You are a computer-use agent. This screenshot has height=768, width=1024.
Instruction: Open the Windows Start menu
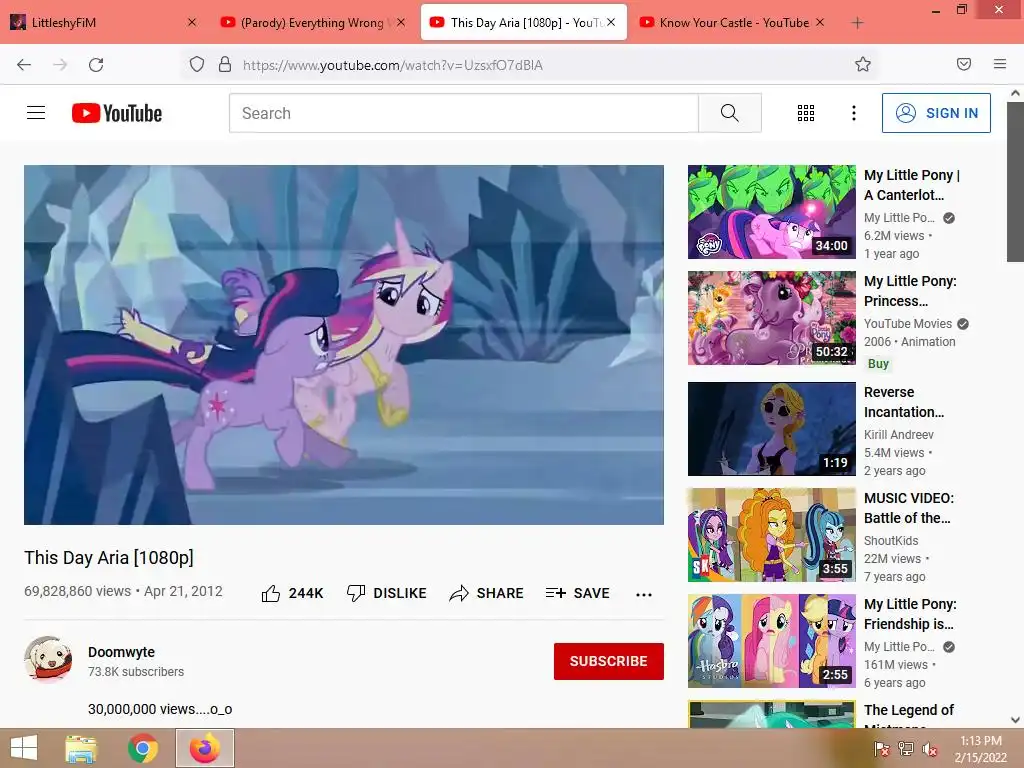tap(24, 748)
